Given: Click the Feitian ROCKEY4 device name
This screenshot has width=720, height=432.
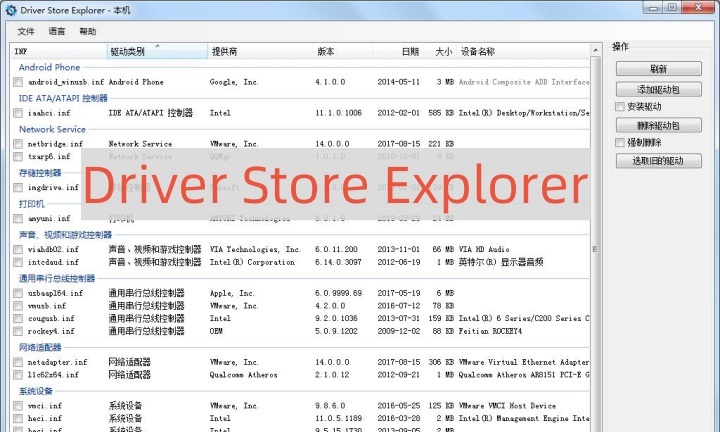Looking at the screenshot, I should [x=490, y=331].
